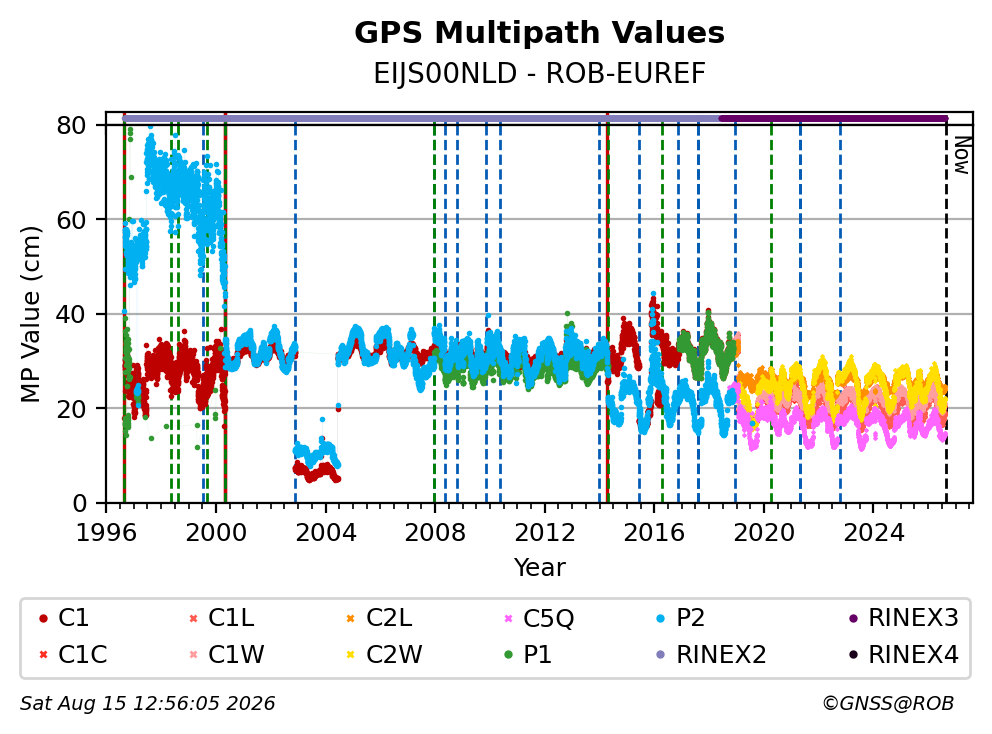Click the 2016 x-axis tick label

point(654,533)
